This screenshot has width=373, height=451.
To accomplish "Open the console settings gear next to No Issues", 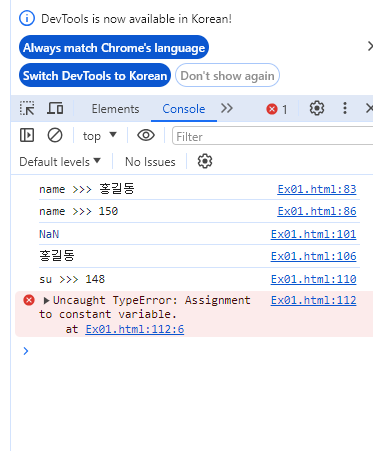I will [205, 161].
